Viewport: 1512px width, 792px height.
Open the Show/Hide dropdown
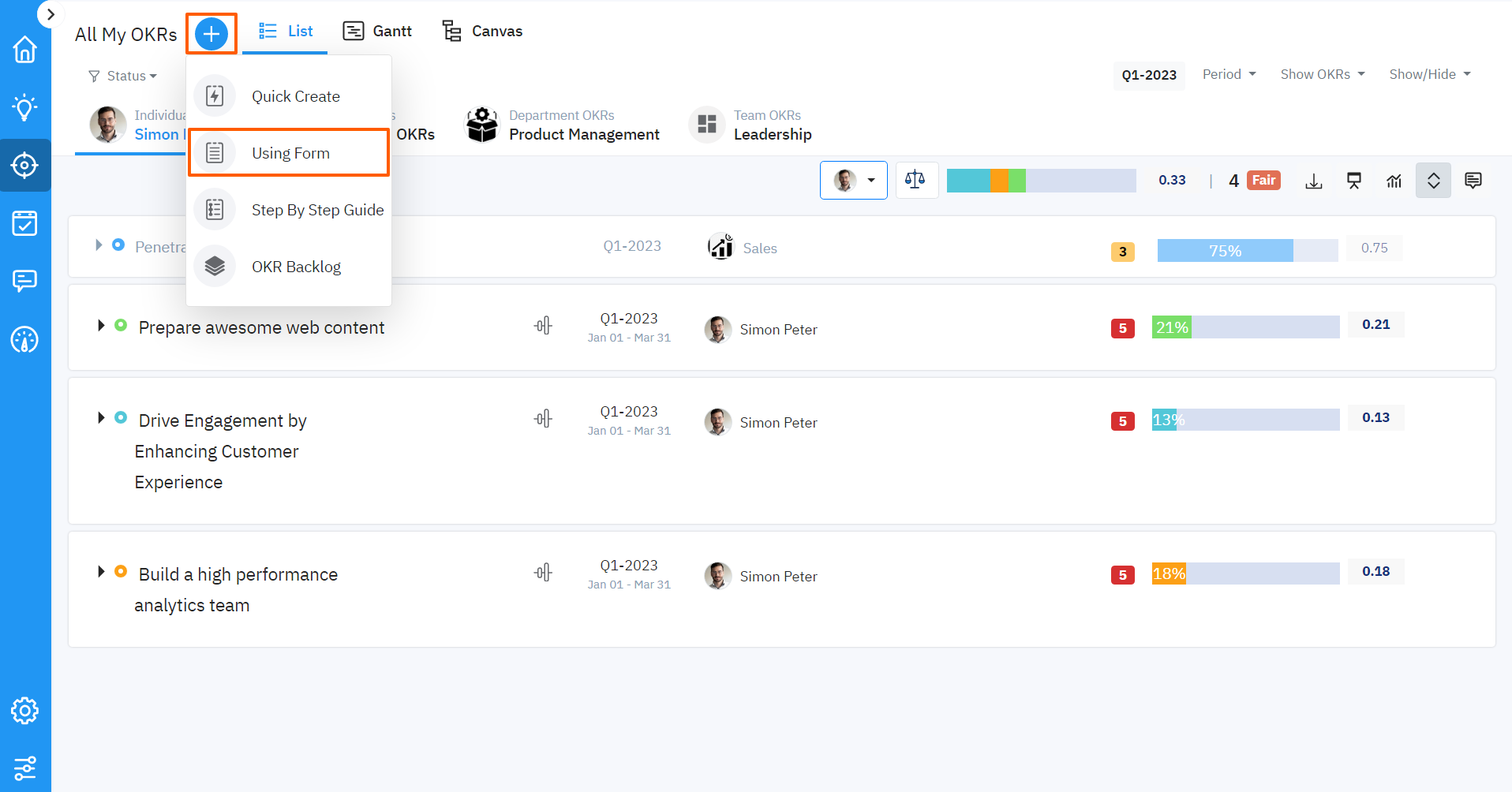pos(1430,73)
